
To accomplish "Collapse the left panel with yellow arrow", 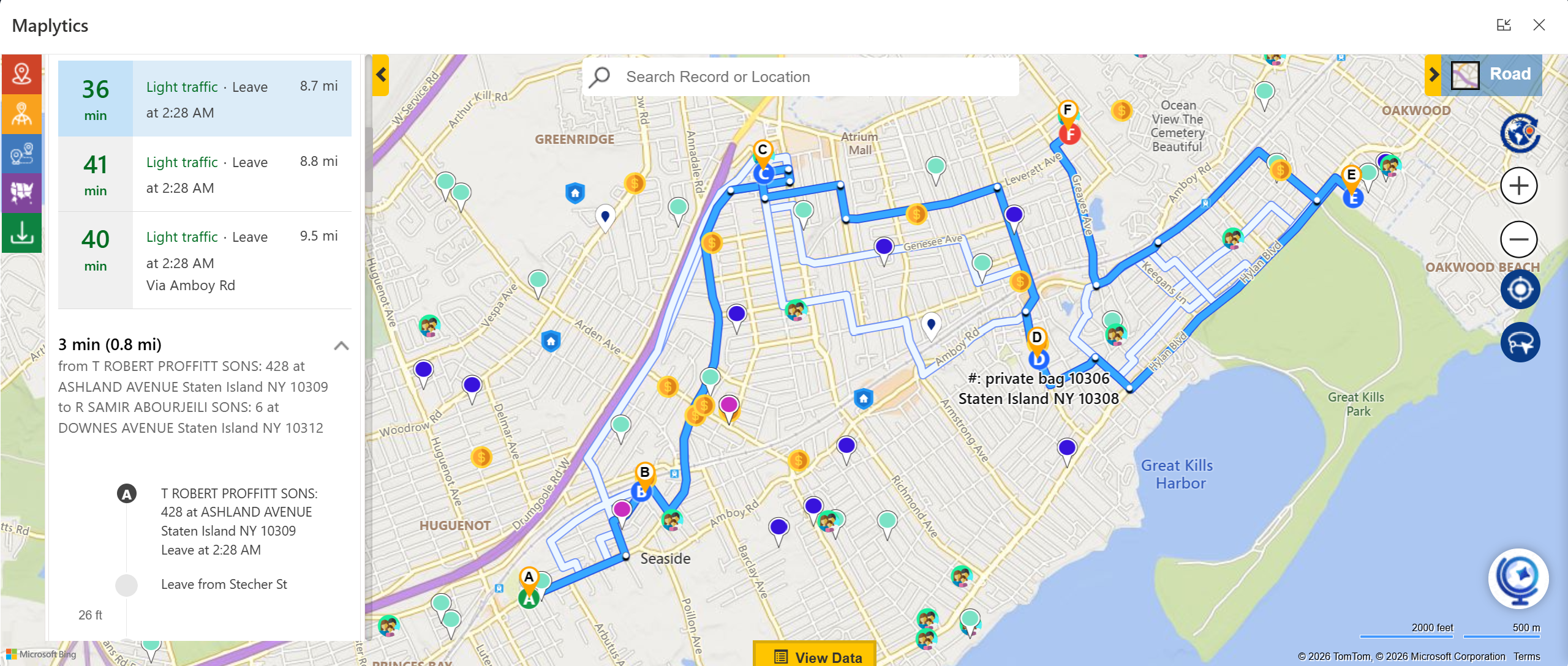I will tap(381, 75).
